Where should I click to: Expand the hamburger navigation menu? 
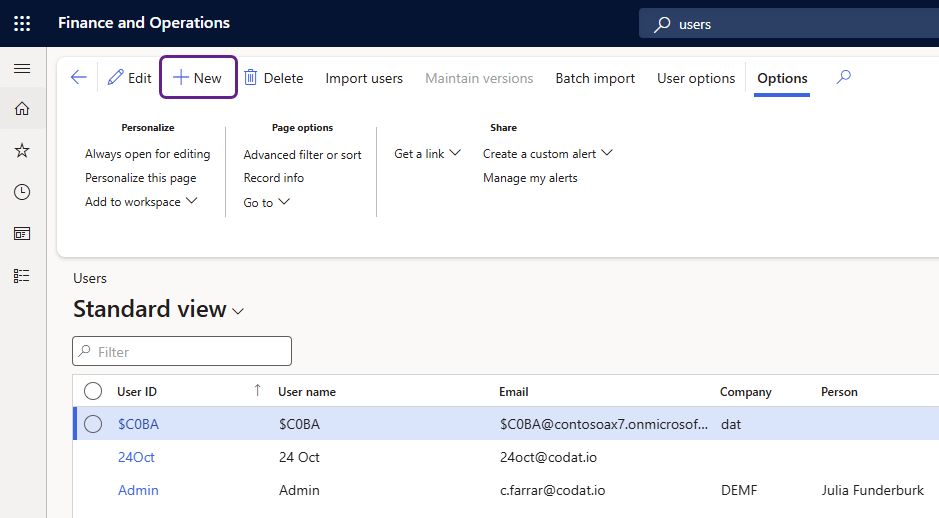[22, 69]
